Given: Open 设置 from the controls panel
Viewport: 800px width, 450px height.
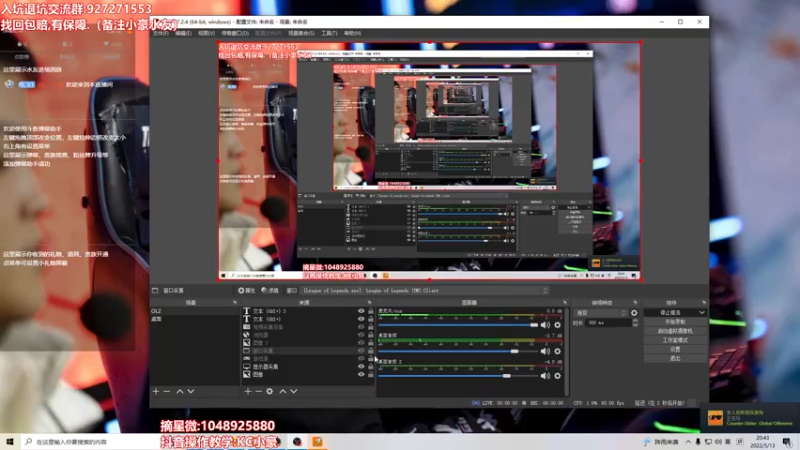Looking at the screenshot, I should pyautogui.click(x=675, y=349).
